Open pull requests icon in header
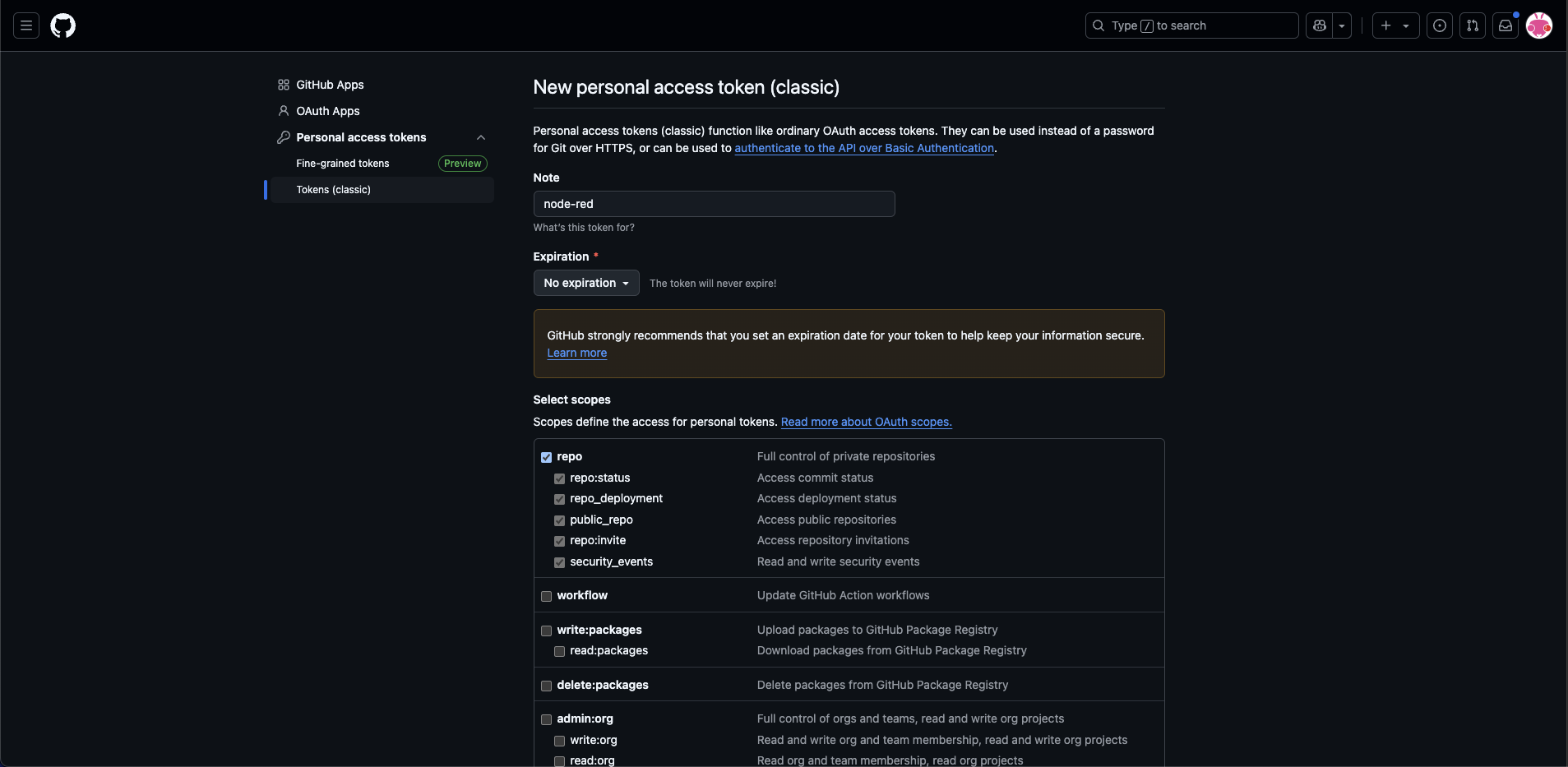Screen dimensions: 1568x767 [x=1473, y=25]
